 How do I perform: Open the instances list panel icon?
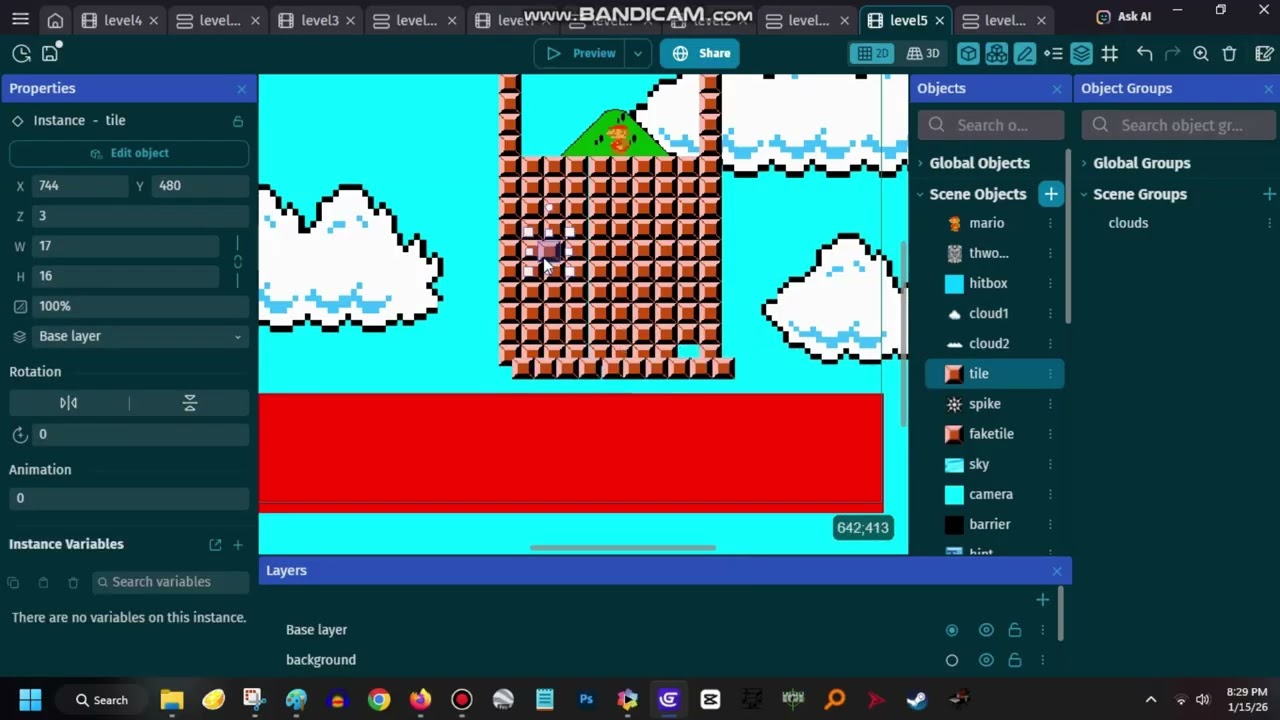1053,54
